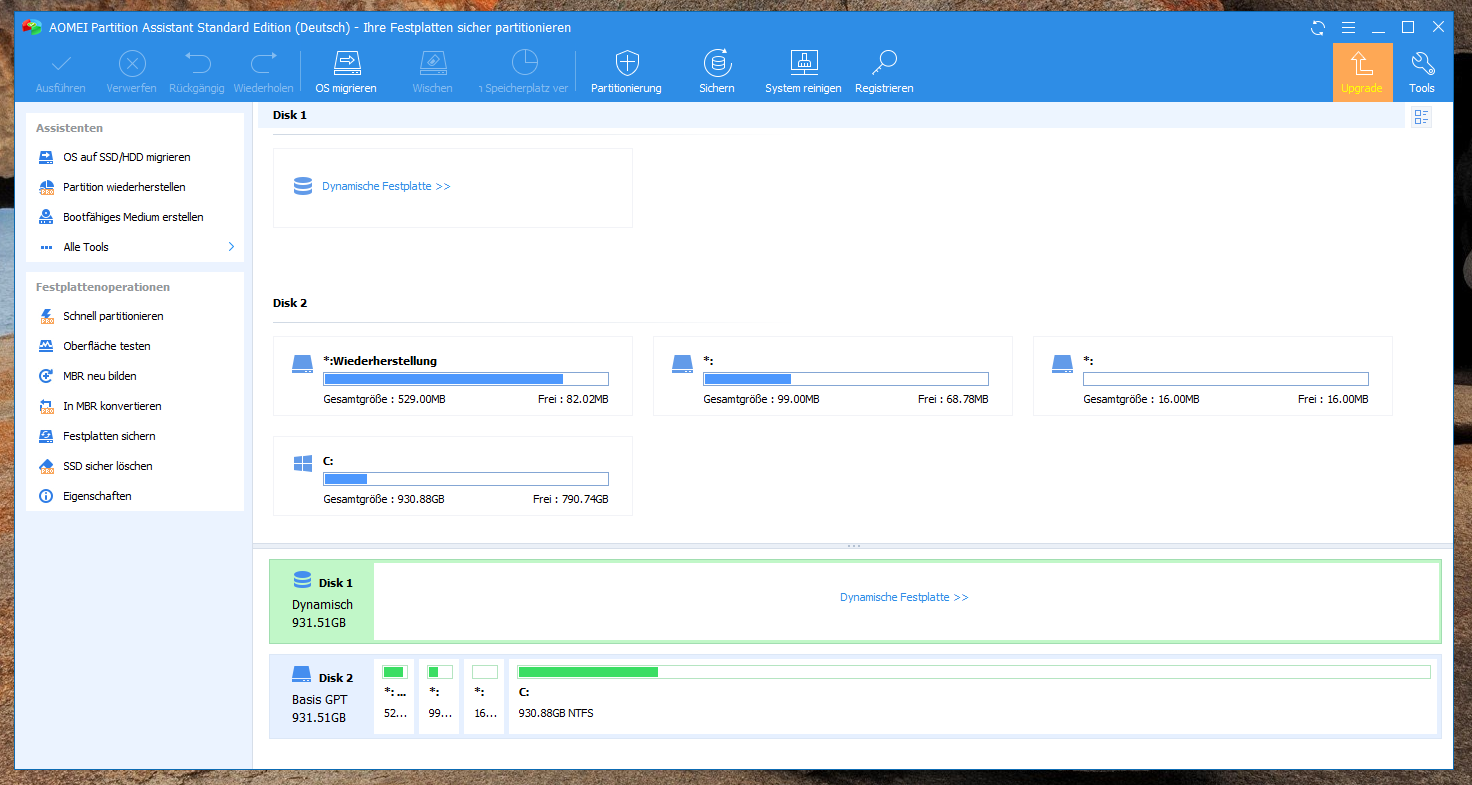Click the Speicherplatz verteilen pie icon
Screen dimensions: 1472x785
(x=524, y=64)
